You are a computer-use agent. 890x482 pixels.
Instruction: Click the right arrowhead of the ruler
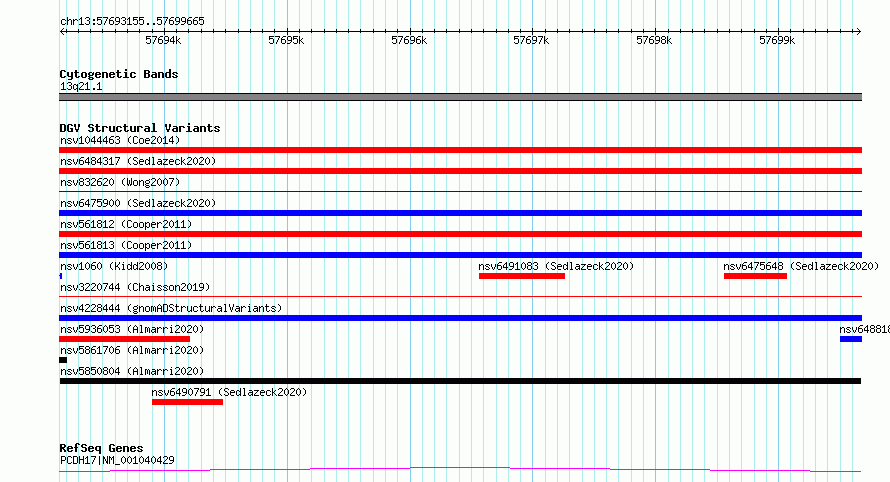[x=859, y=31]
